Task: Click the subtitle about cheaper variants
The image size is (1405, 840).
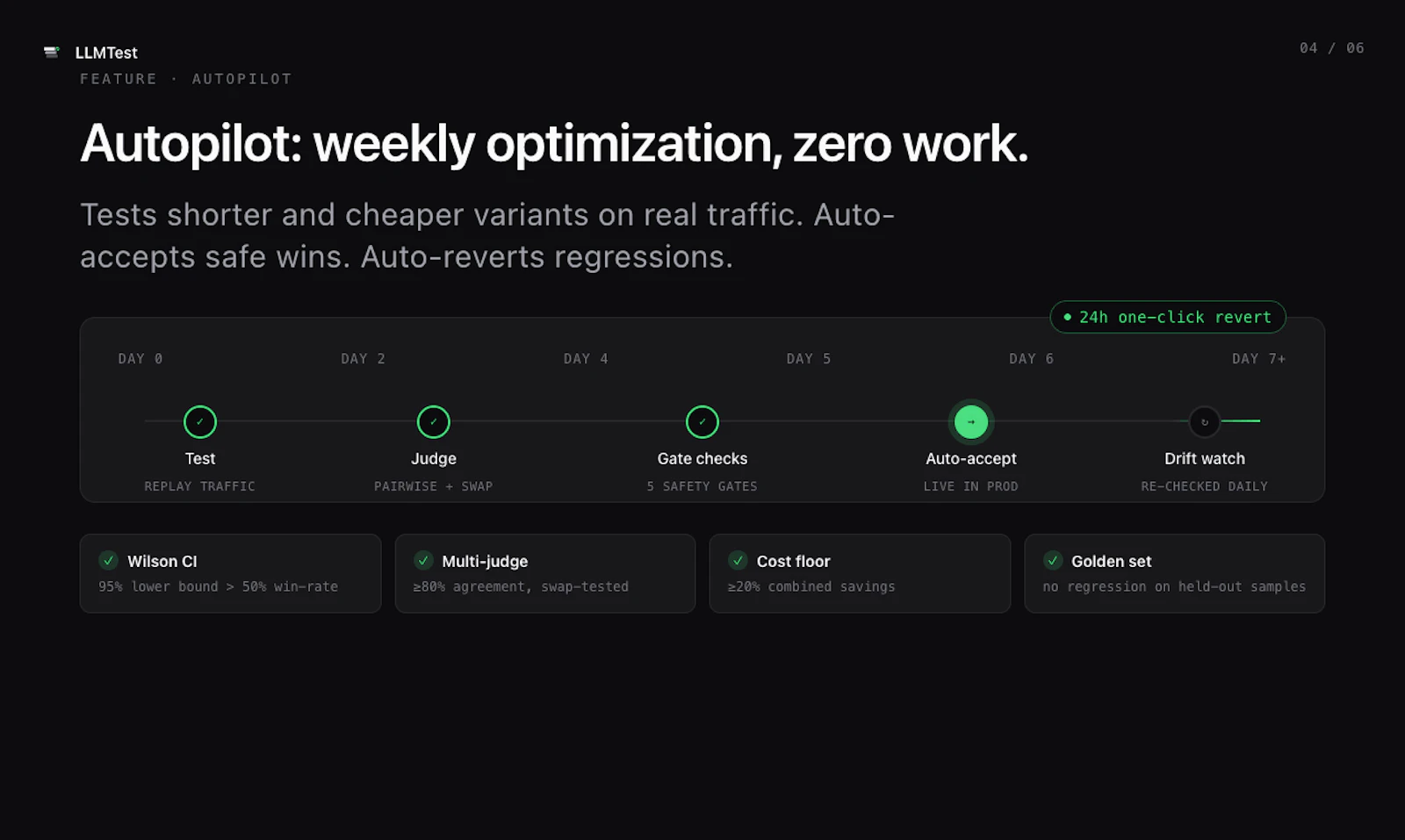Action: click(487, 235)
